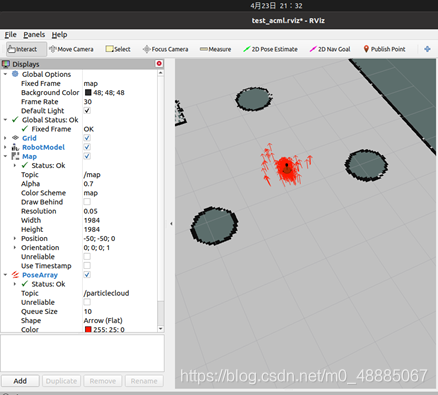Click the red PoseArray color swatch
The width and height of the screenshot is (438, 395).
[x=88, y=329]
